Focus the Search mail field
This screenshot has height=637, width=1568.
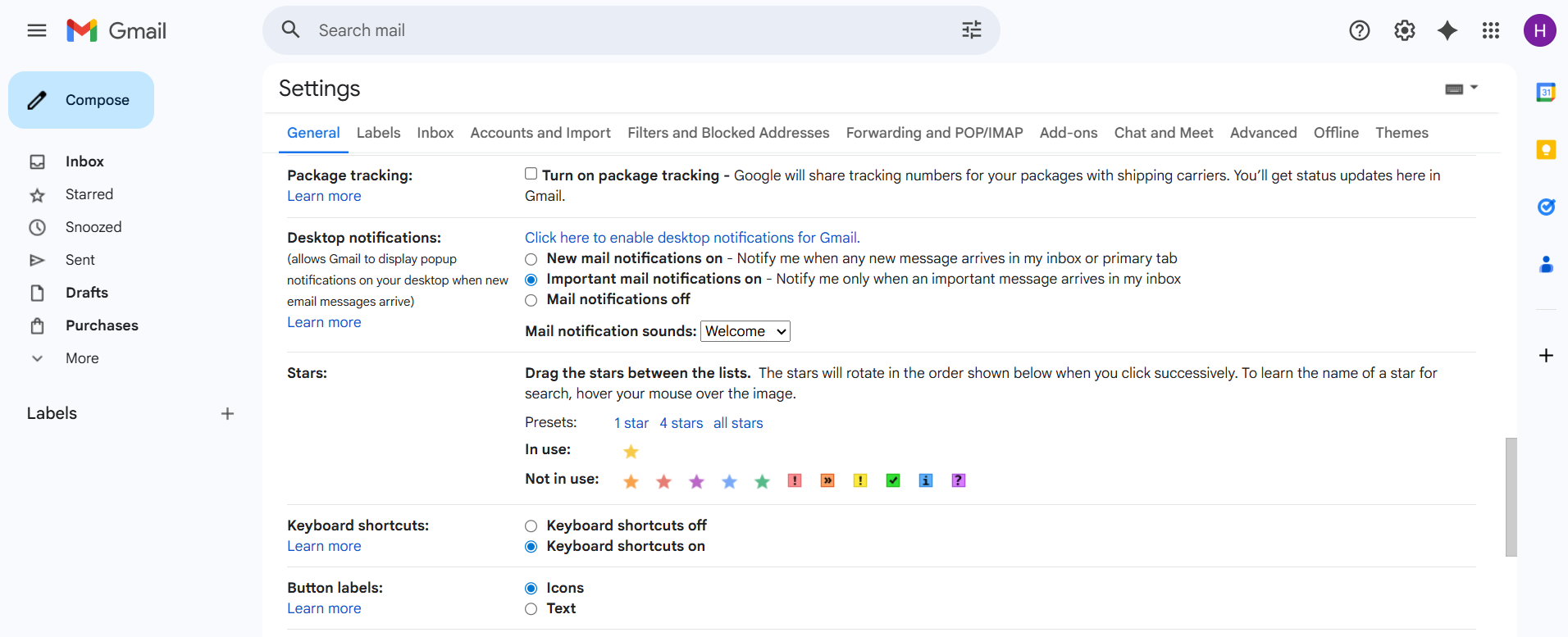[x=631, y=30]
